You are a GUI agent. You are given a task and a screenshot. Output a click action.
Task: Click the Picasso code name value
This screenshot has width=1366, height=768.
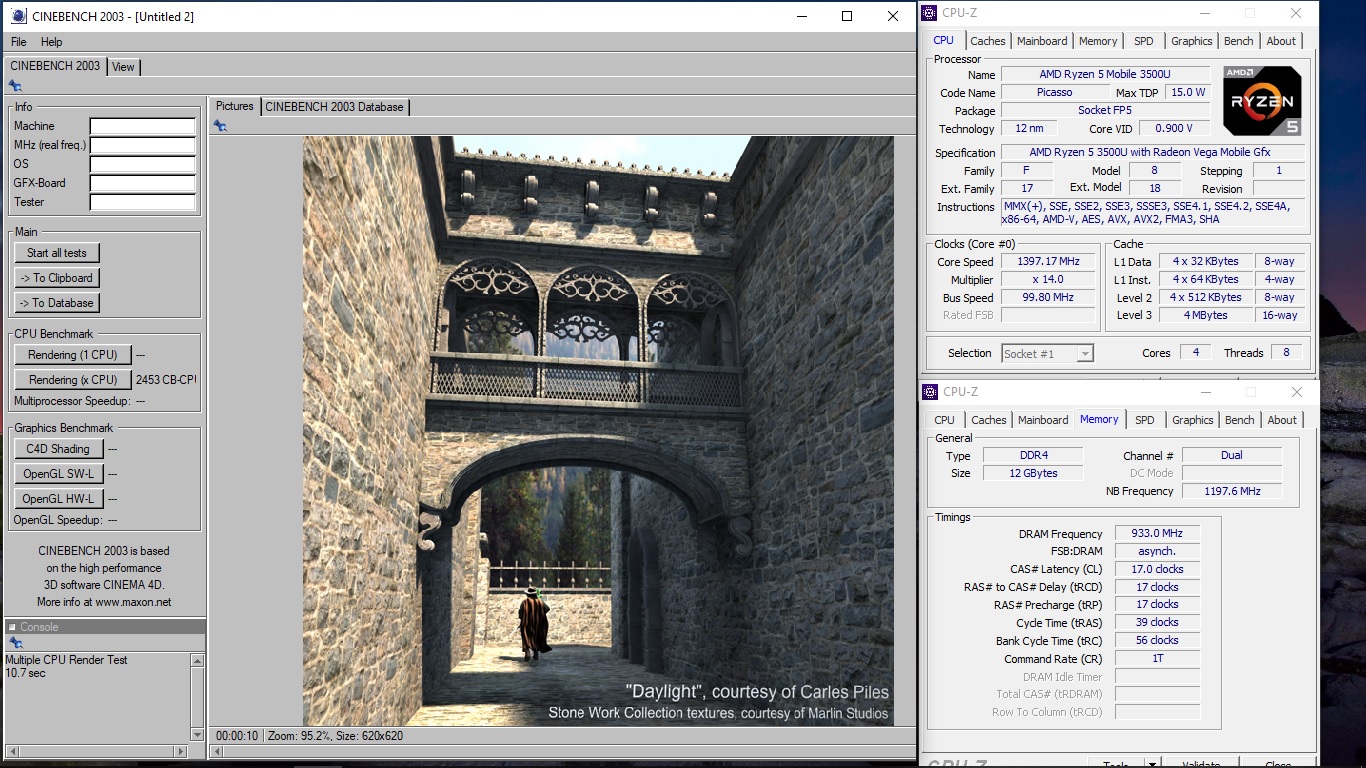pos(1054,93)
